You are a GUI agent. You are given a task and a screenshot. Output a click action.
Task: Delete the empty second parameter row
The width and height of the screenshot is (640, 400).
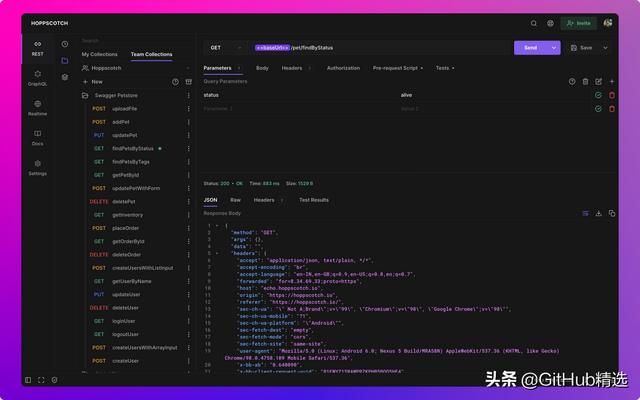[611, 109]
